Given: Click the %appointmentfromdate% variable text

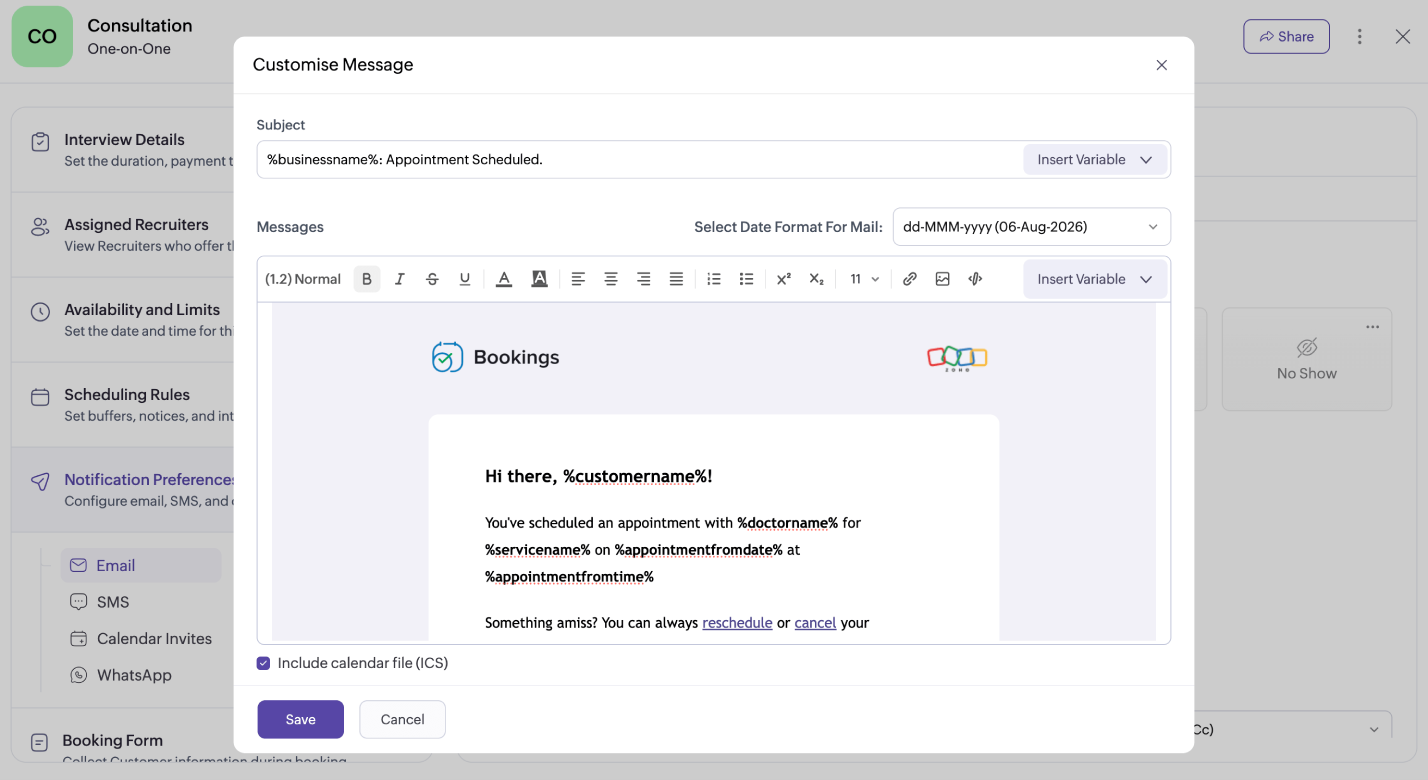Looking at the screenshot, I should pos(699,549).
